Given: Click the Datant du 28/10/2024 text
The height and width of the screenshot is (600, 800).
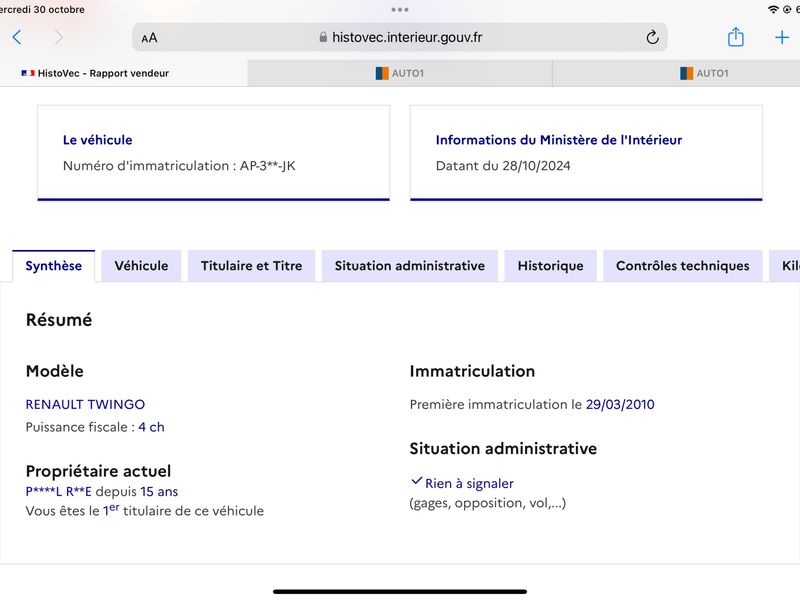Looking at the screenshot, I should tap(503, 166).
